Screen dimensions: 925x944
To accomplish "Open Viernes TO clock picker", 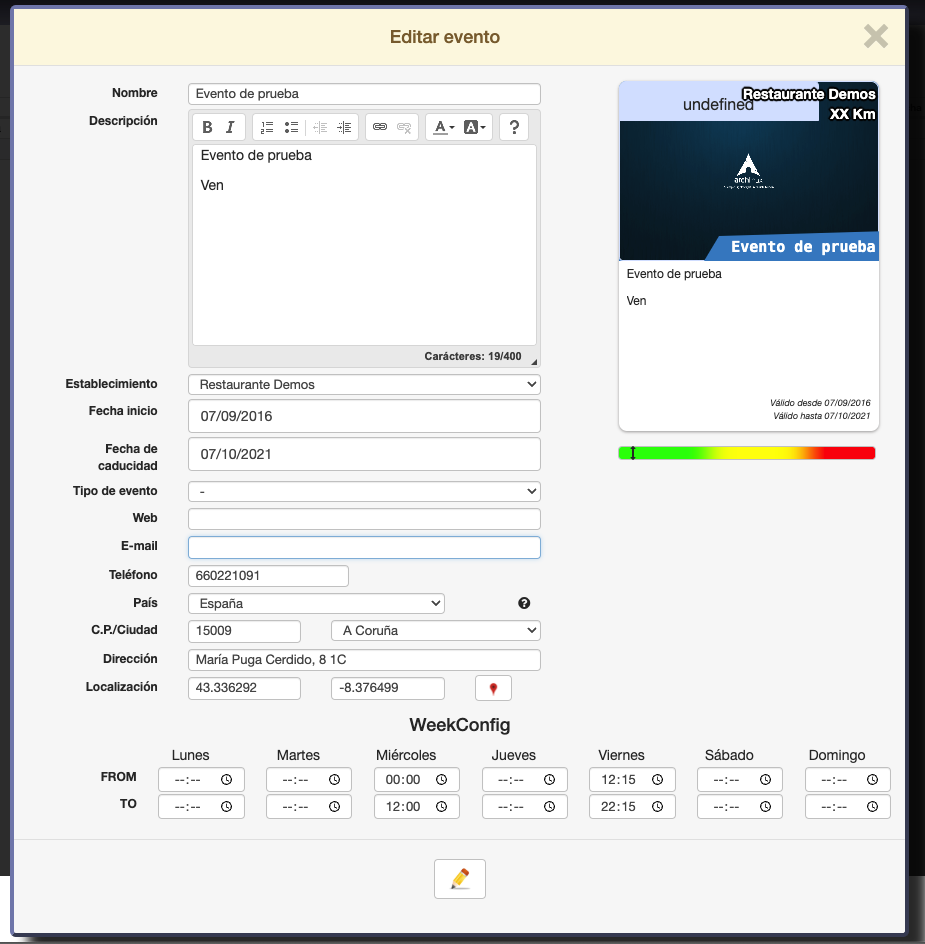I will tap(658, 807).
